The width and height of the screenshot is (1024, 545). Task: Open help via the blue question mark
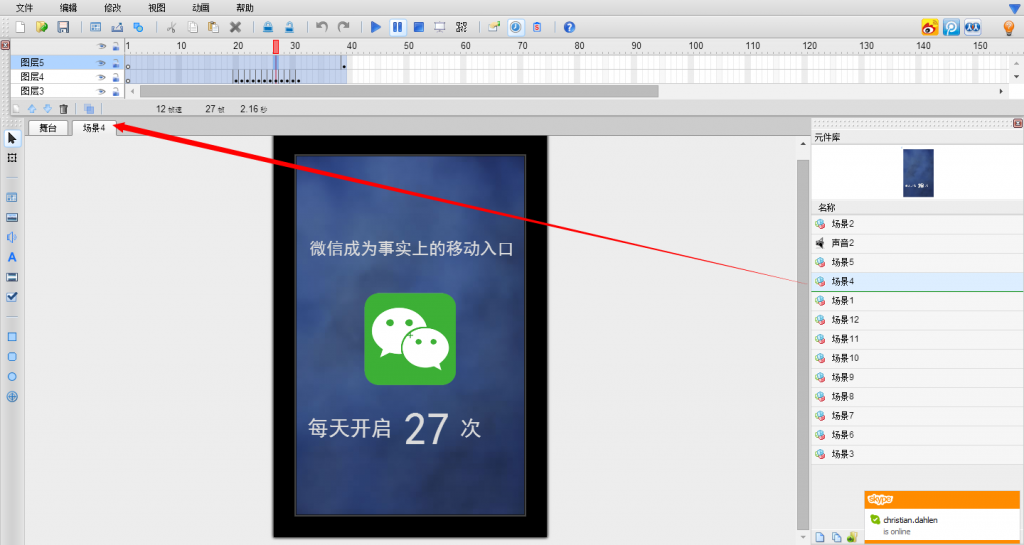coord(569,27)
